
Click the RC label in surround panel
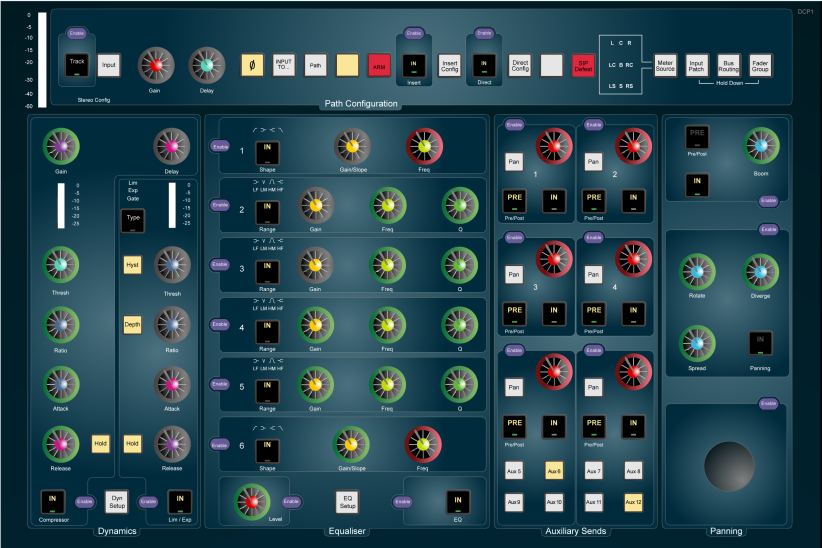click(x=629, y=65)
